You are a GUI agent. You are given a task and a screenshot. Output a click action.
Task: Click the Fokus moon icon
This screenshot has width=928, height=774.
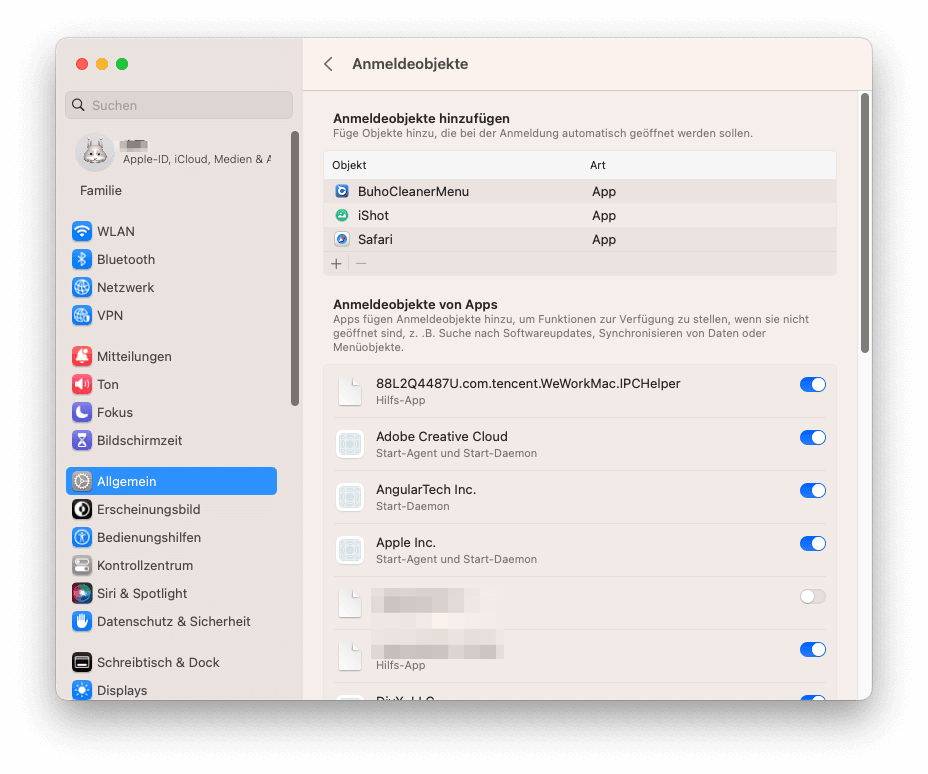coord(82,412)
